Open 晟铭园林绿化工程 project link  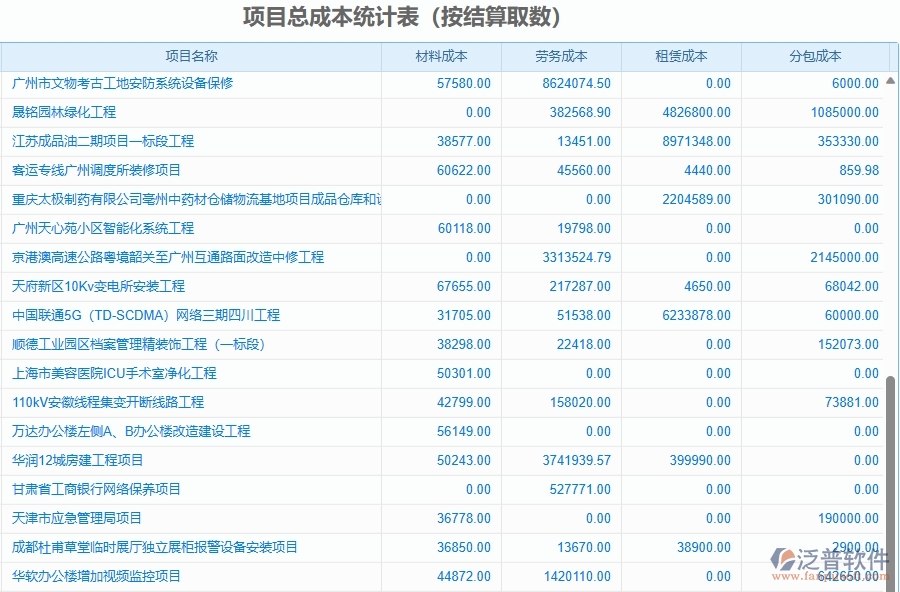click(65, 113)
